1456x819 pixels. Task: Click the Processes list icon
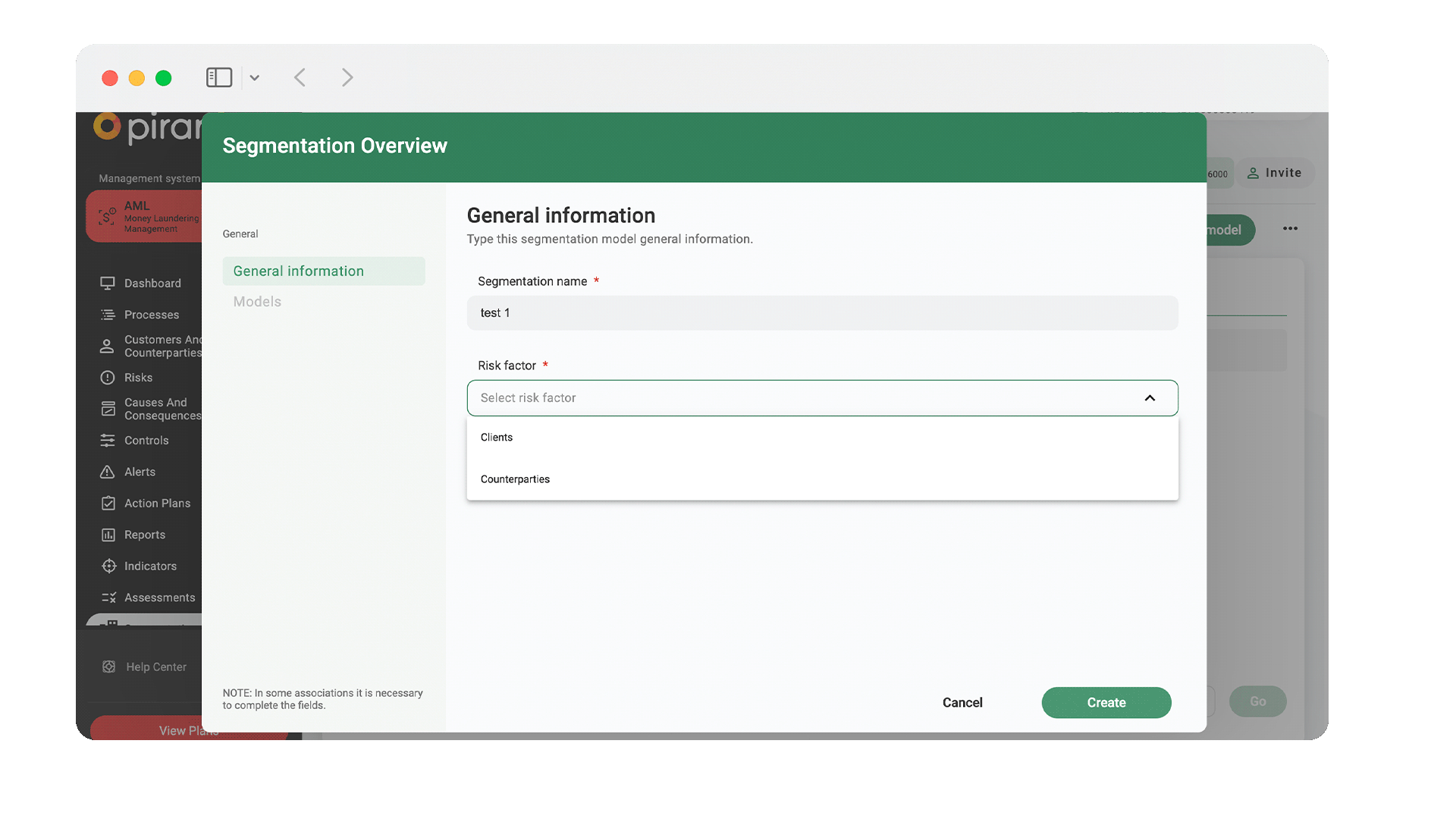point(108,315)
